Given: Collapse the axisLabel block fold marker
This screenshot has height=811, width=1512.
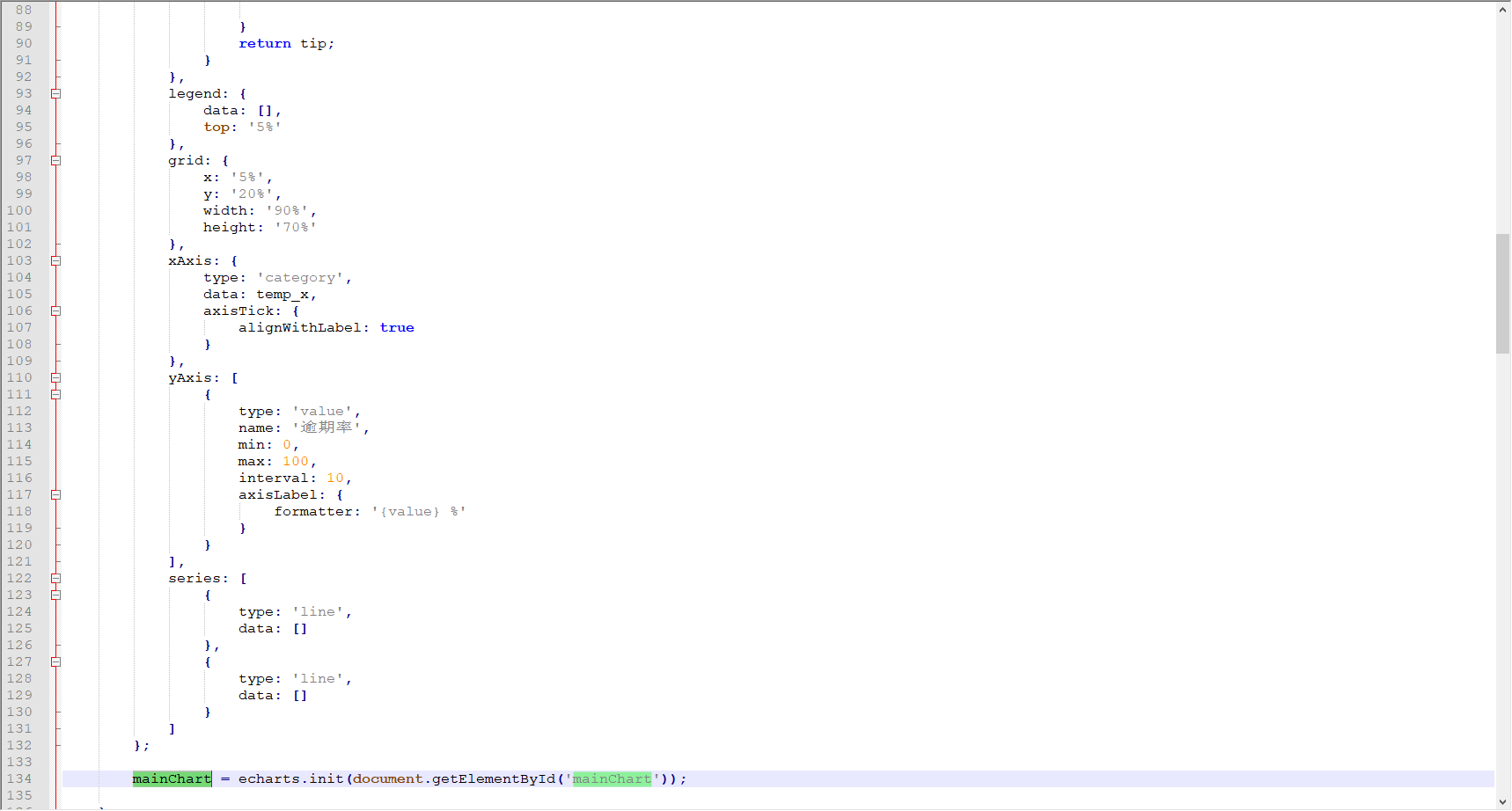Looking at the screenshot, I should [x=55, y=494].
